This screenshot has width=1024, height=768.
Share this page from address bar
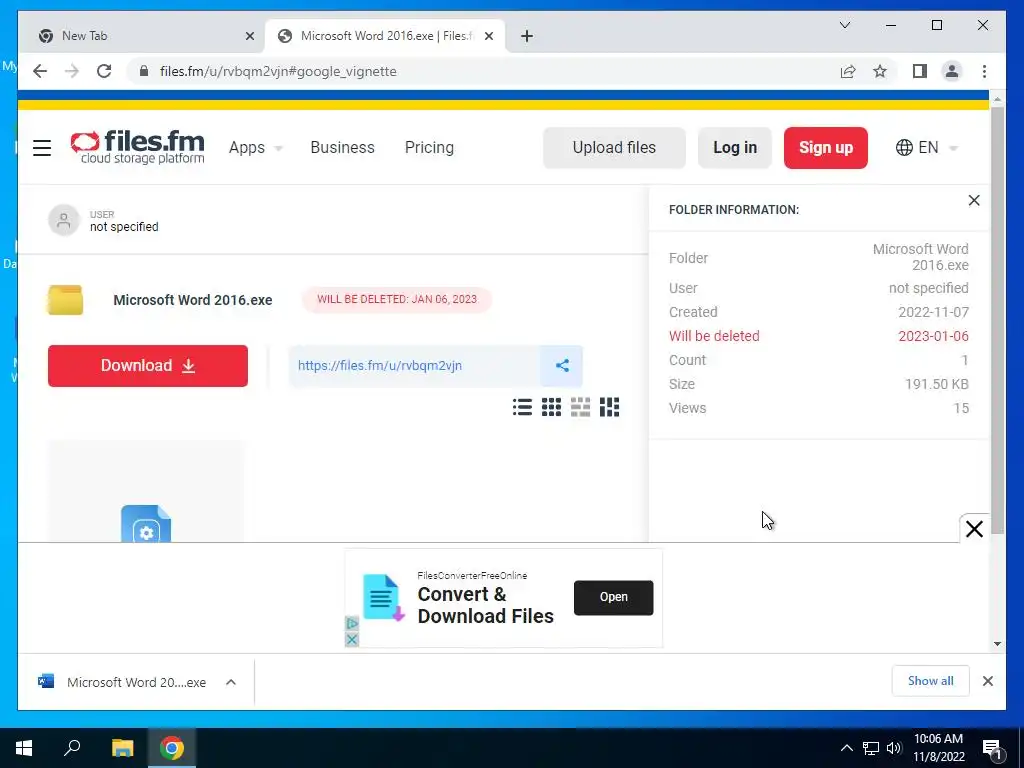(x=848, y=71)
